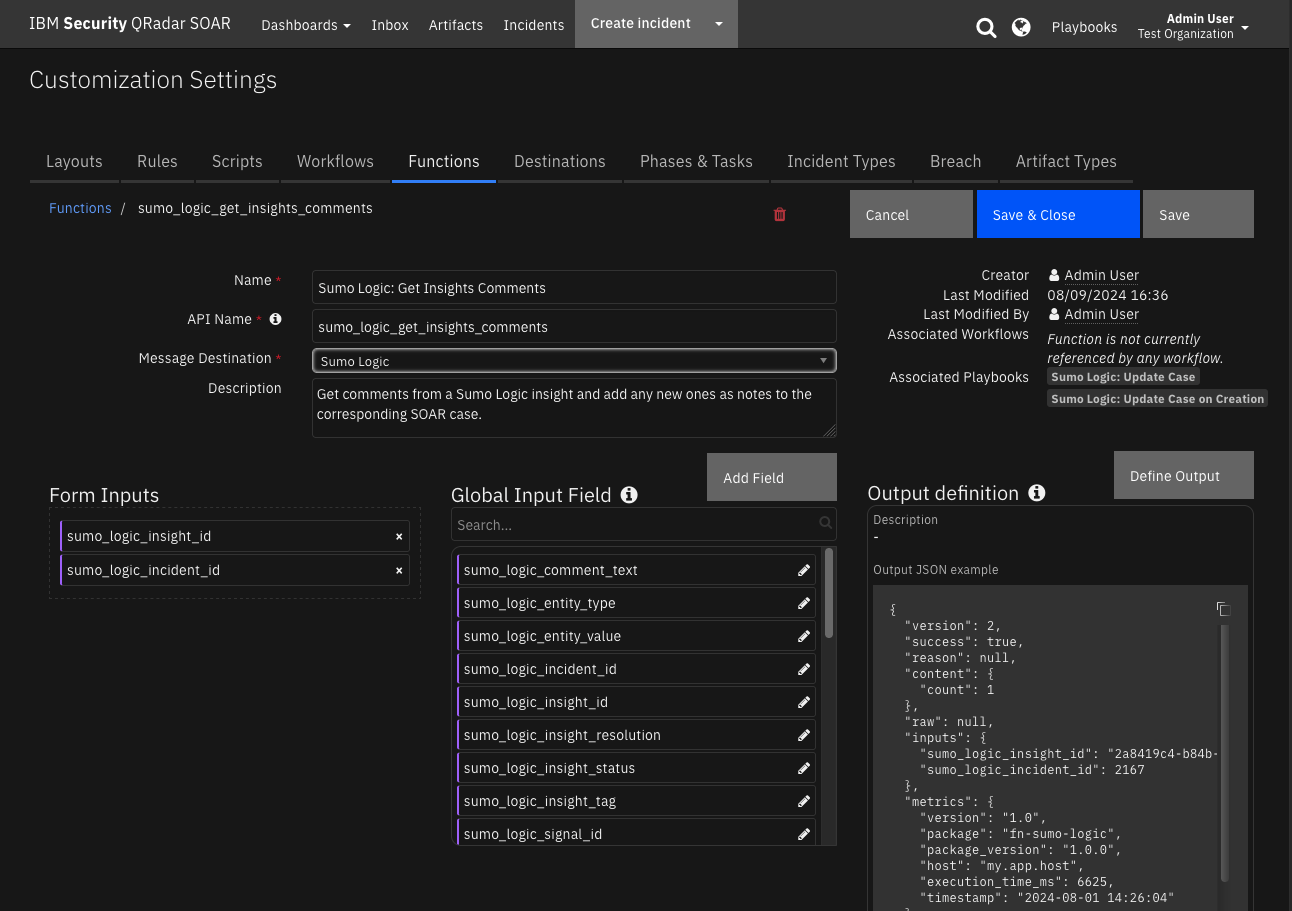Open Sumo Logic: Update Case playbook tag

pyautogui.click(x=1123, y=377)
